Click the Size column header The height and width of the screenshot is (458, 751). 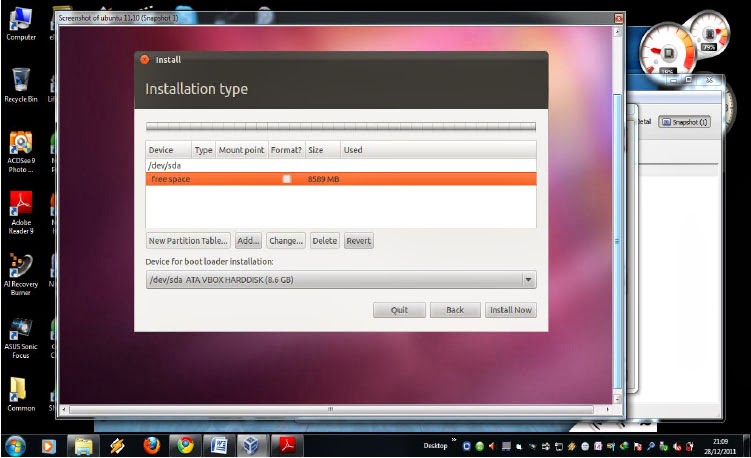point(322,150)
